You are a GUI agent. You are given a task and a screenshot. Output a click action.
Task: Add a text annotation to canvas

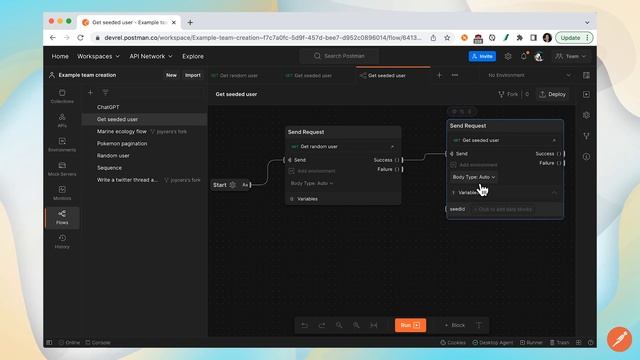coord(479,325)
